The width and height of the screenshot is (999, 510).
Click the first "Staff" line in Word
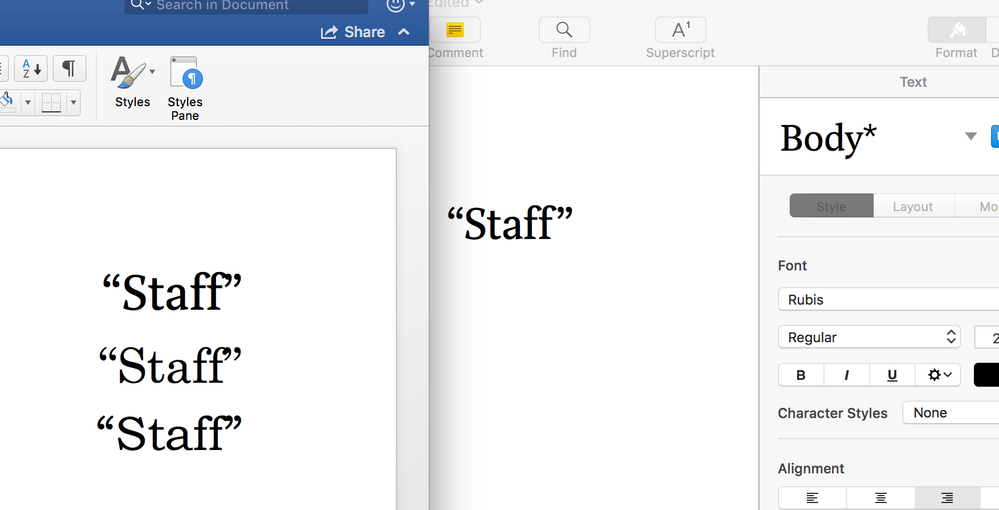[172, 291]
